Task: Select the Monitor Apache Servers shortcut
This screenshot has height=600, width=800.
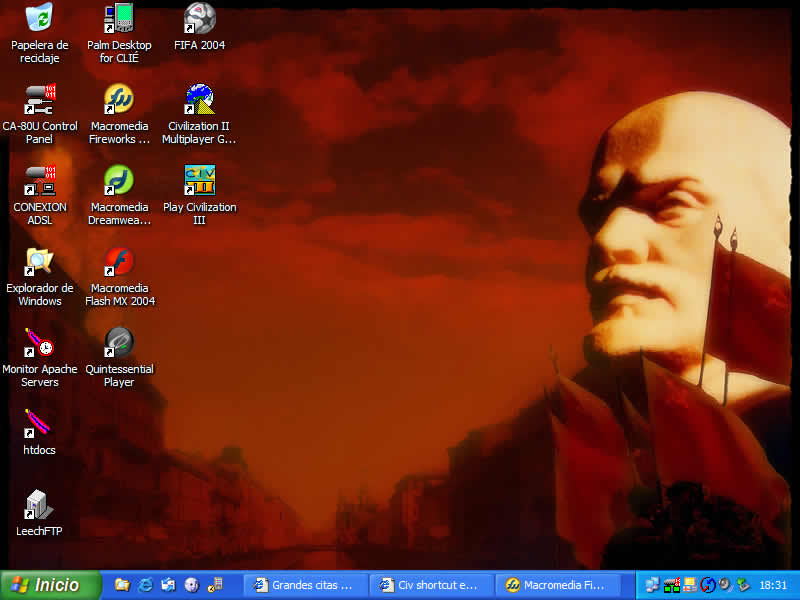Action: click(39, 343)
